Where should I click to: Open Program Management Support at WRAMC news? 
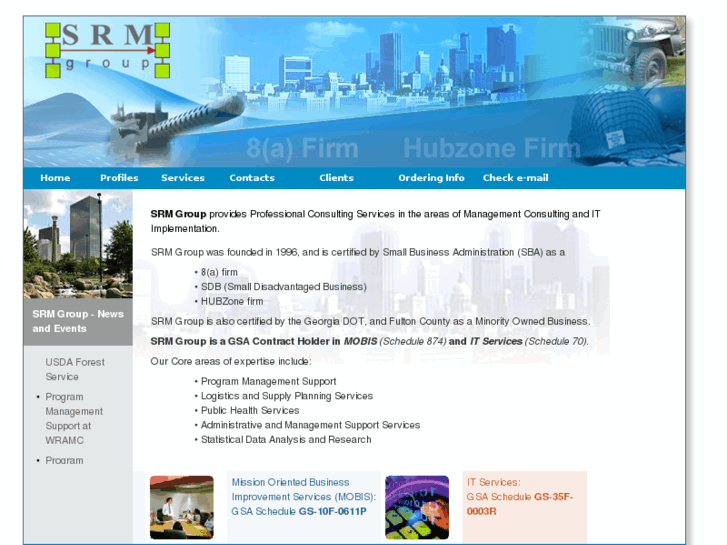click(x=74, y=418)
